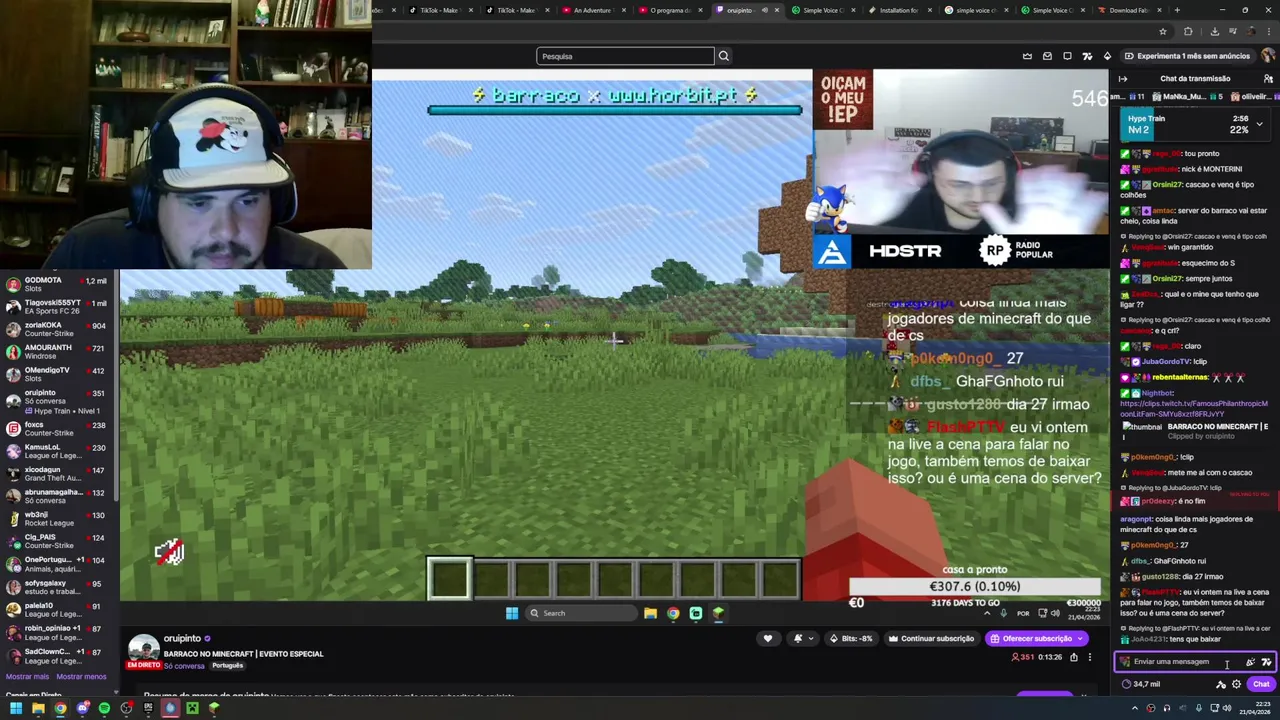This screenshot has width=1280, height=720.
Task: Expand Oferecer subscrição dropdown arrow
Action: pos(1080,638)
